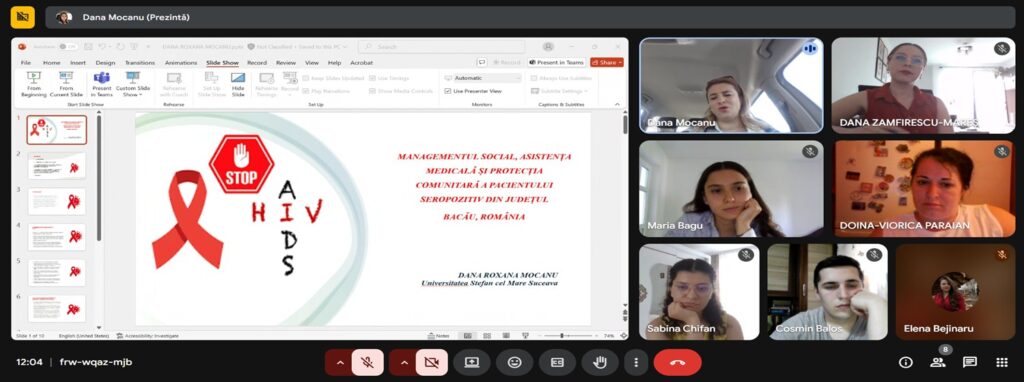Open the Record dropdown in ribbon
Screen dimensions: 1024x382
(290, 84)
